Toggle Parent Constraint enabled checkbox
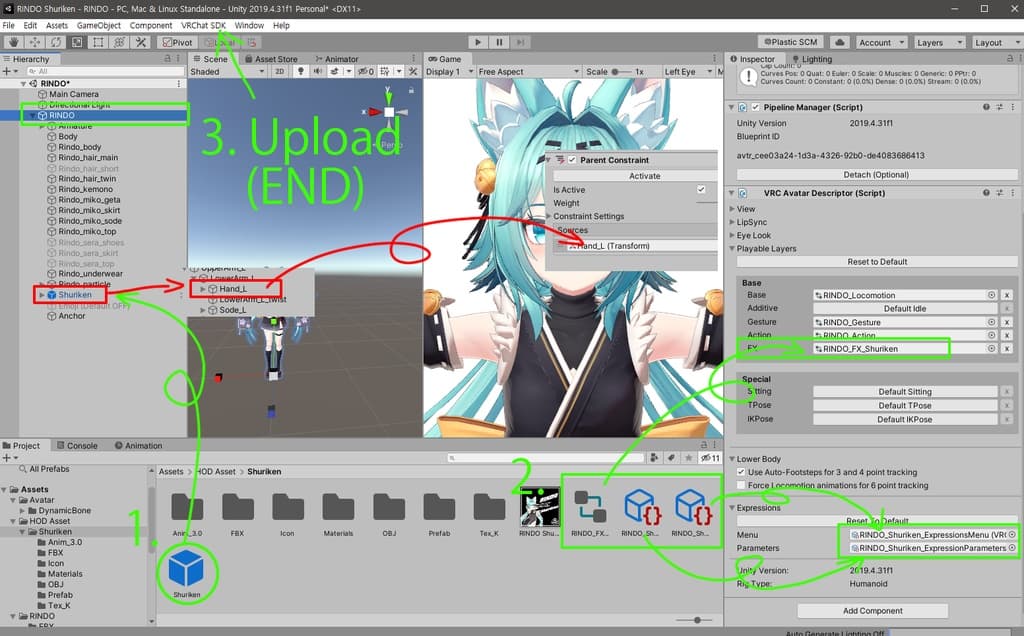Viewport: 1024px width, 636px height. coord(572,160)
